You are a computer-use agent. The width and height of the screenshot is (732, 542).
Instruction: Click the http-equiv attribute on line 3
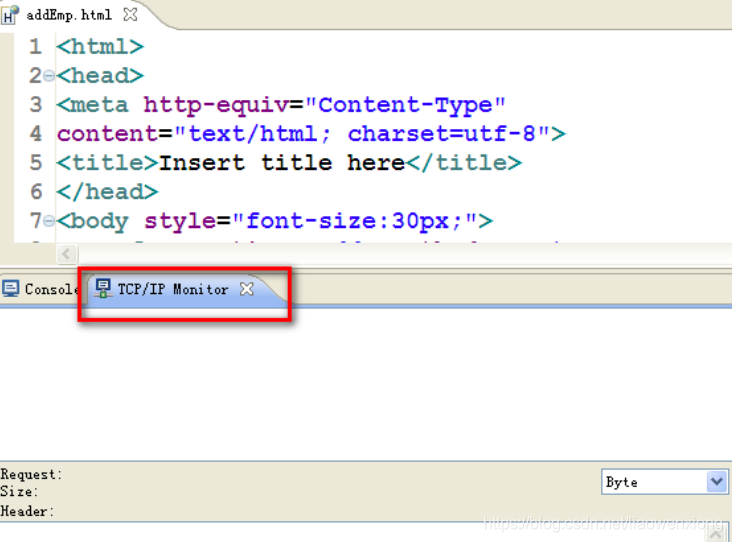[x=216, y=106]
